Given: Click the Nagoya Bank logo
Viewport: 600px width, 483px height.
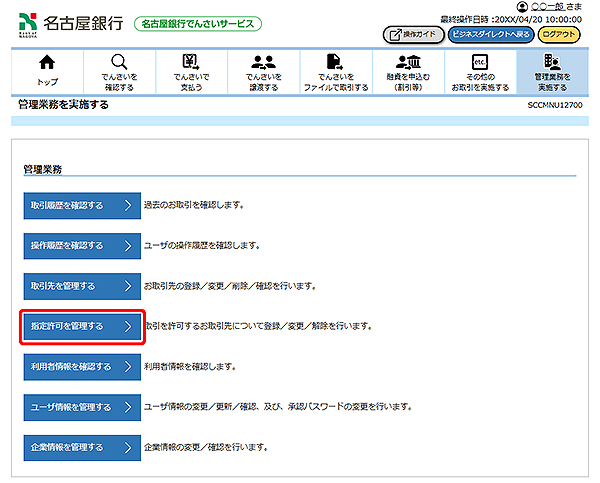Looking at the screenshot, I should click(x=71, y=23).
